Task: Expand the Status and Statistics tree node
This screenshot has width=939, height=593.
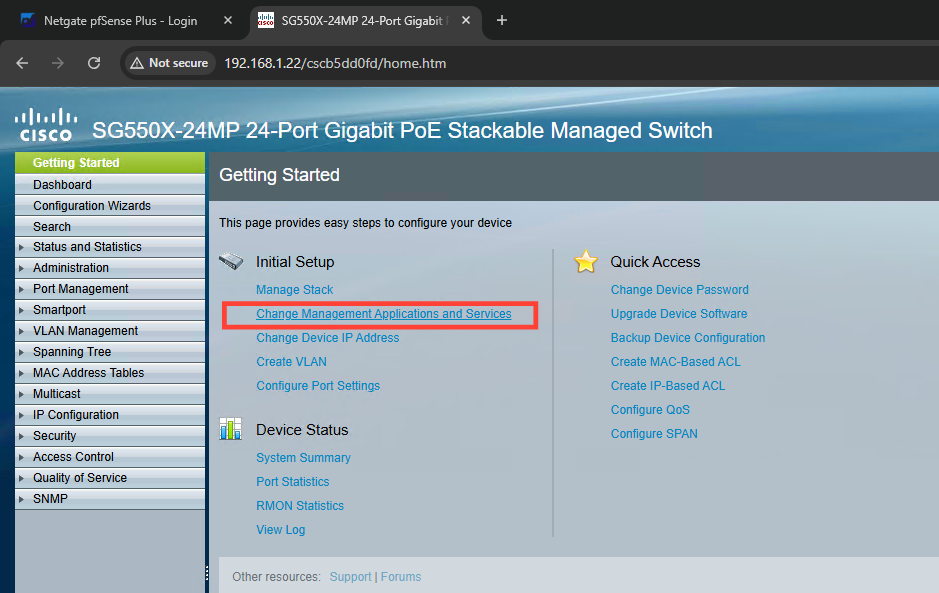Action: coord(22,247)
